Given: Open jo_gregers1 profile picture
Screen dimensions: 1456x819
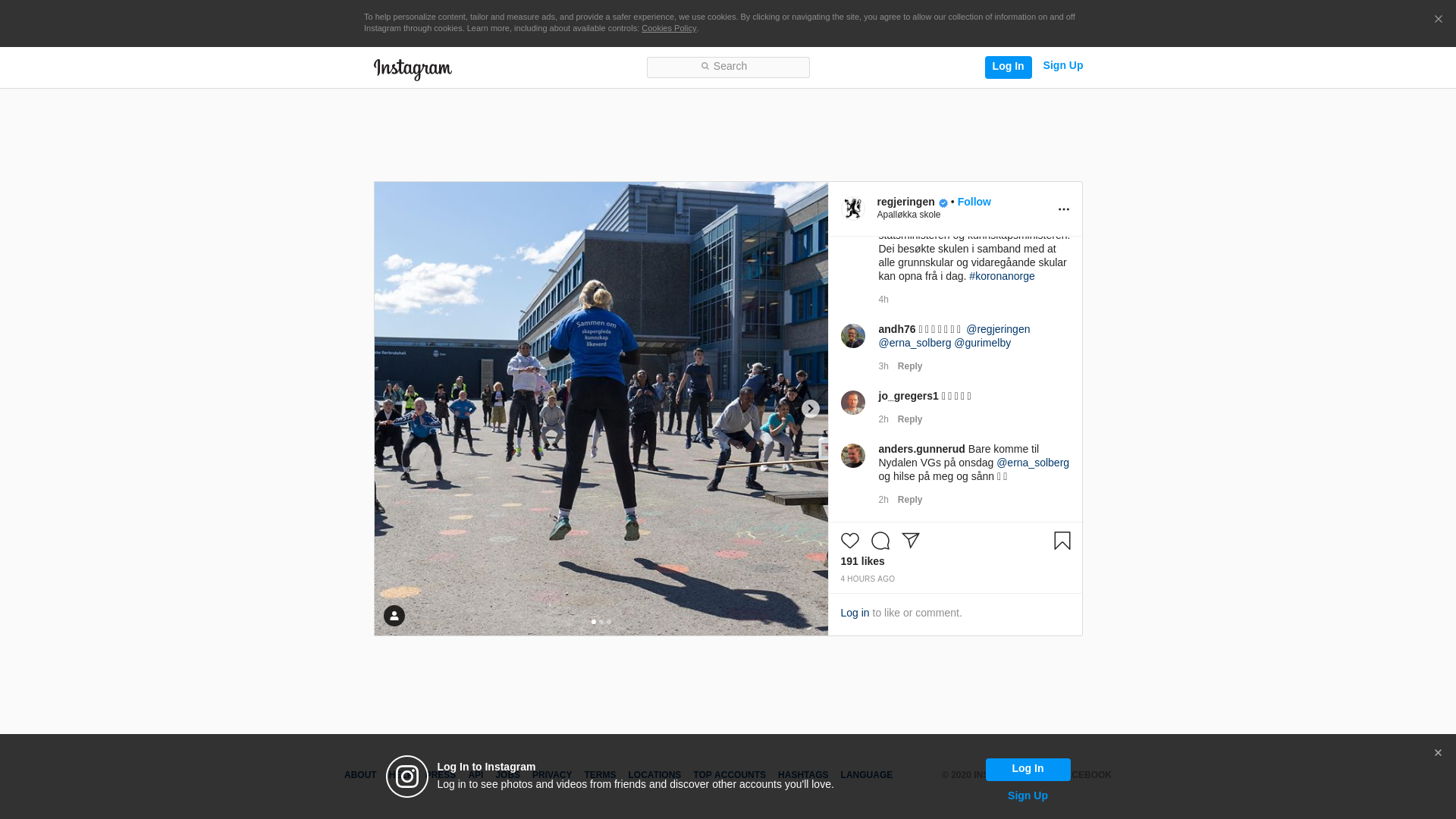Looking at the screenshot, I should click(x=853, y=403).
